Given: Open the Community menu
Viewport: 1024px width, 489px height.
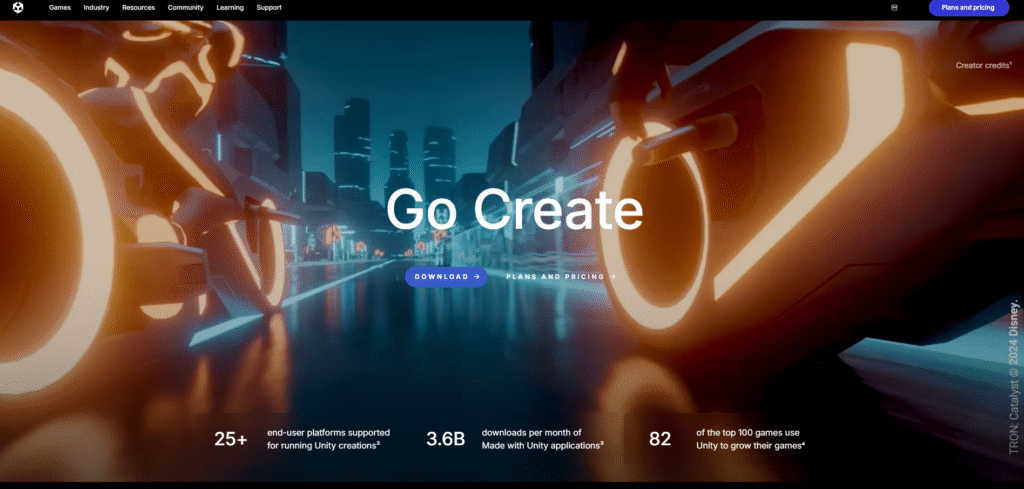Looking at the screenshot, I should click(x=185, y=8).
